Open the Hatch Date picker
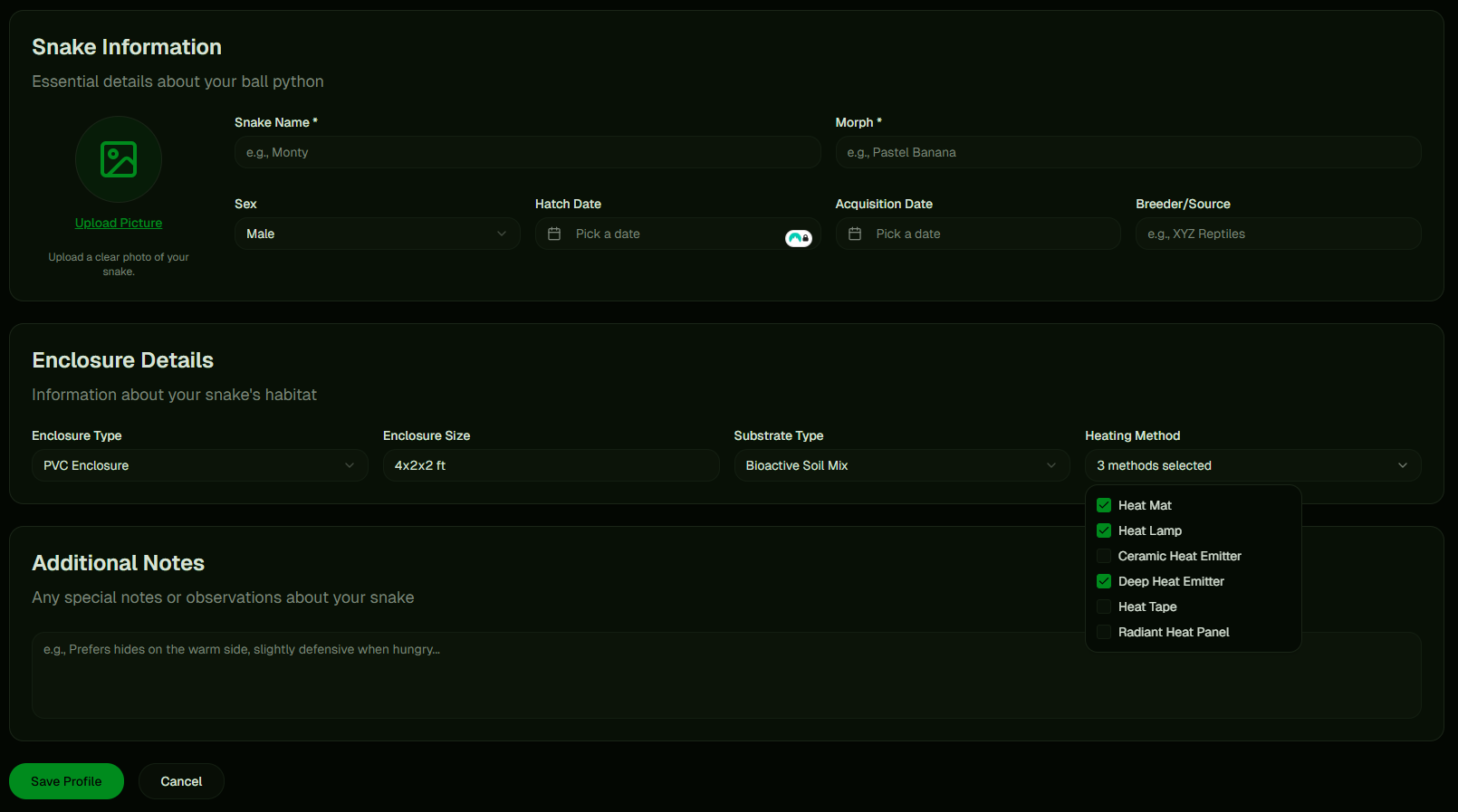 point(678,234)
